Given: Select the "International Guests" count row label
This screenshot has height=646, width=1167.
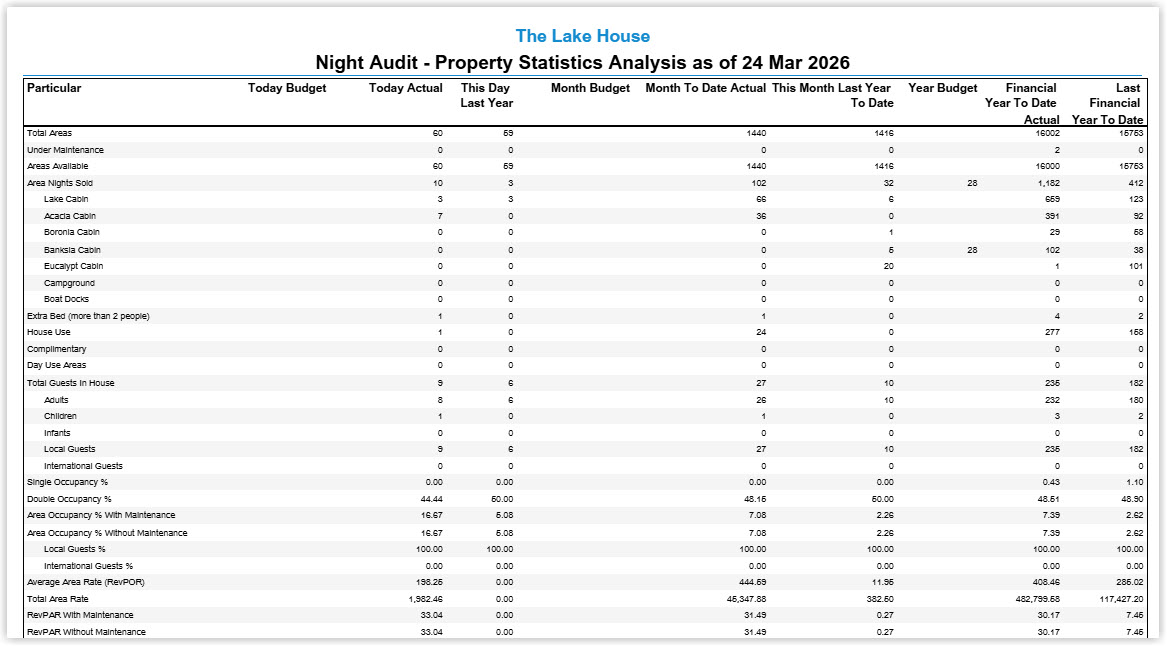Looking at the screenshot, I should [x=83, y=466].
